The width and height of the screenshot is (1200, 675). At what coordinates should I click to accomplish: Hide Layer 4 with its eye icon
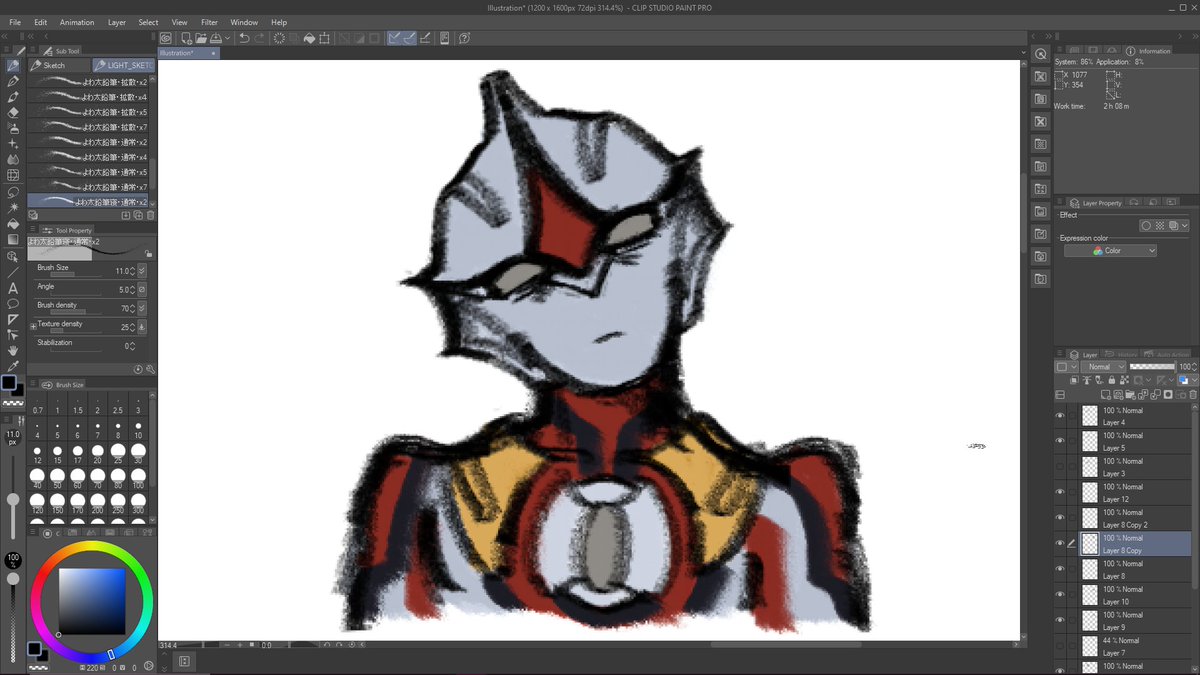point(1060,415)
